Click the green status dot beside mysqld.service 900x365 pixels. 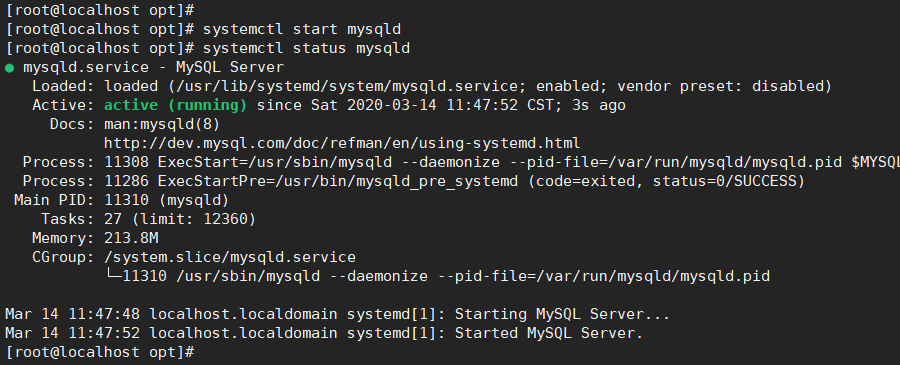9,68
